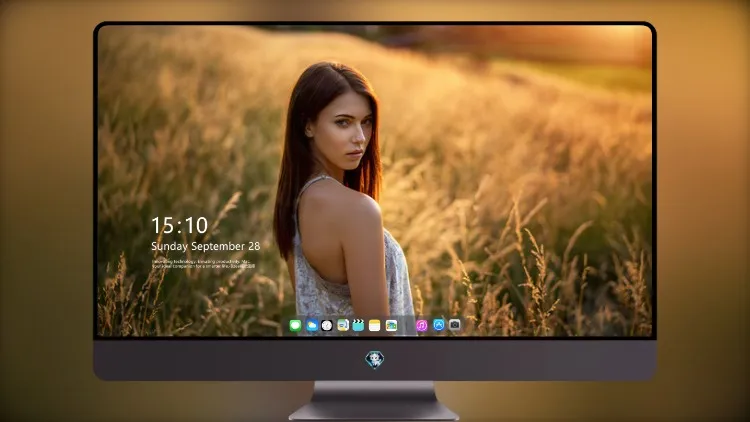Open the Finder-style dock icon
750x422 pixels.
(x=343, y=325)
